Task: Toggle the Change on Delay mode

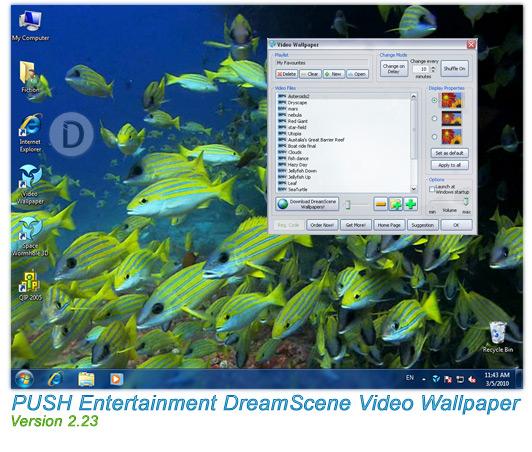Action: tap(394, 69)
